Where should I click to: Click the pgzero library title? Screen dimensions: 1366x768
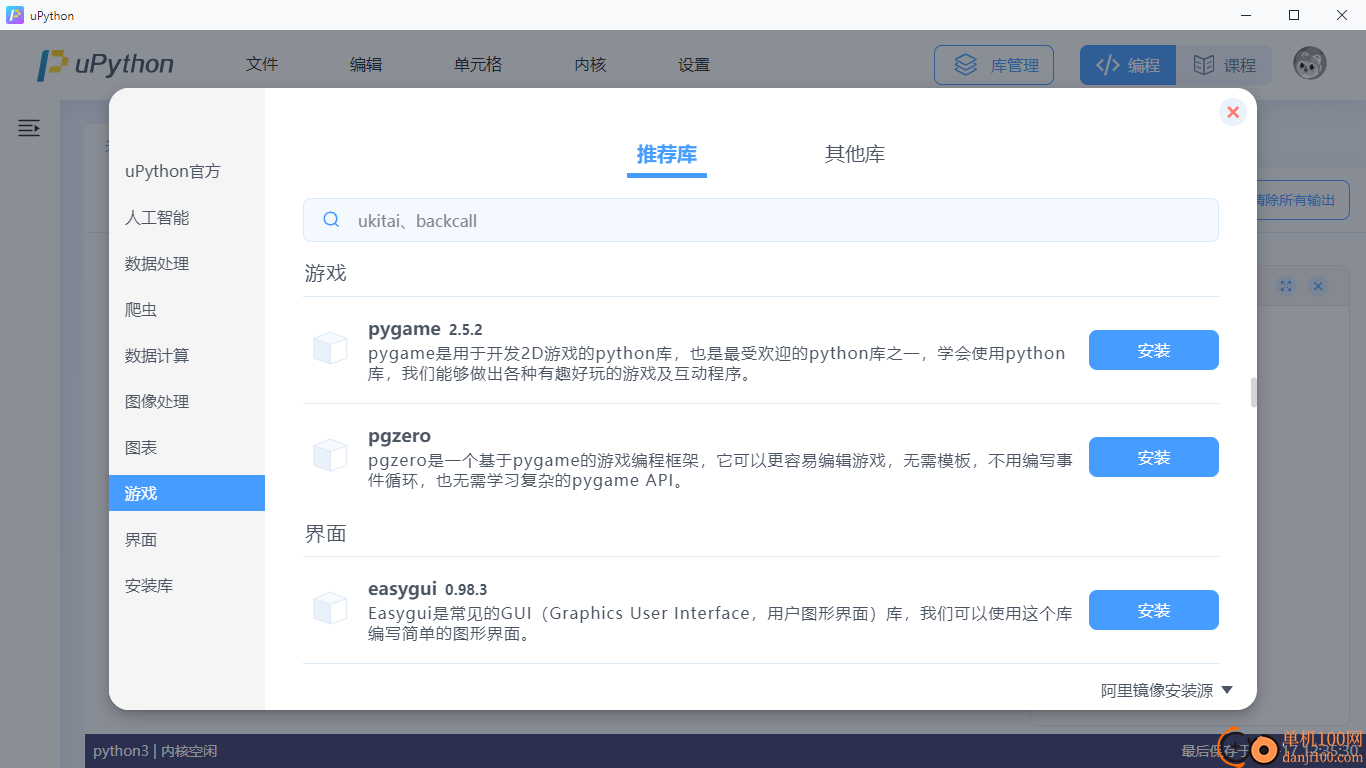click(399, 436)
